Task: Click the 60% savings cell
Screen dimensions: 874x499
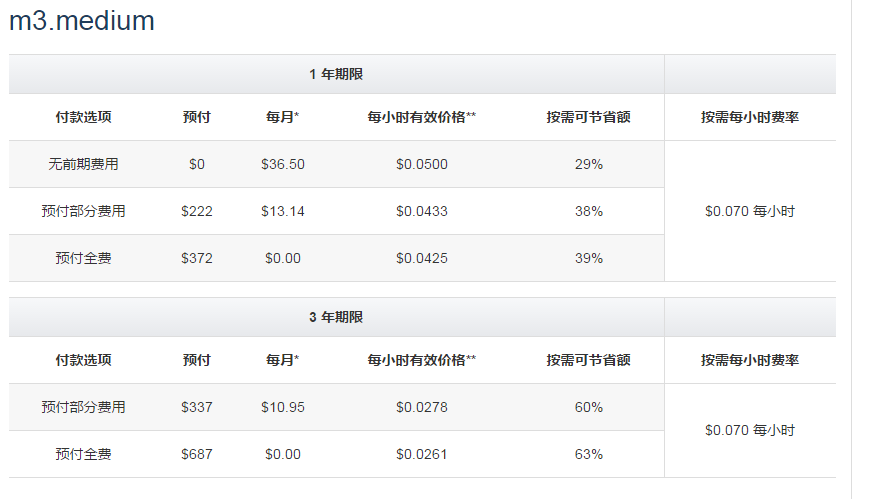Action: pyautogui.click(x=589, y=408)
